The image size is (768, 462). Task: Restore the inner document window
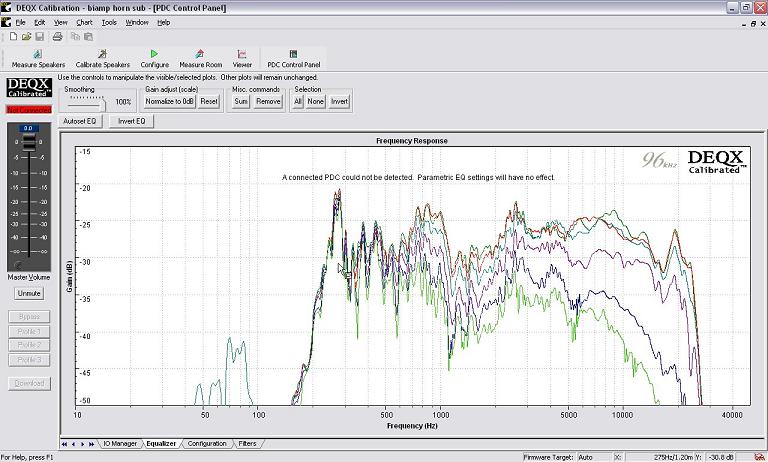coord(753,23)
